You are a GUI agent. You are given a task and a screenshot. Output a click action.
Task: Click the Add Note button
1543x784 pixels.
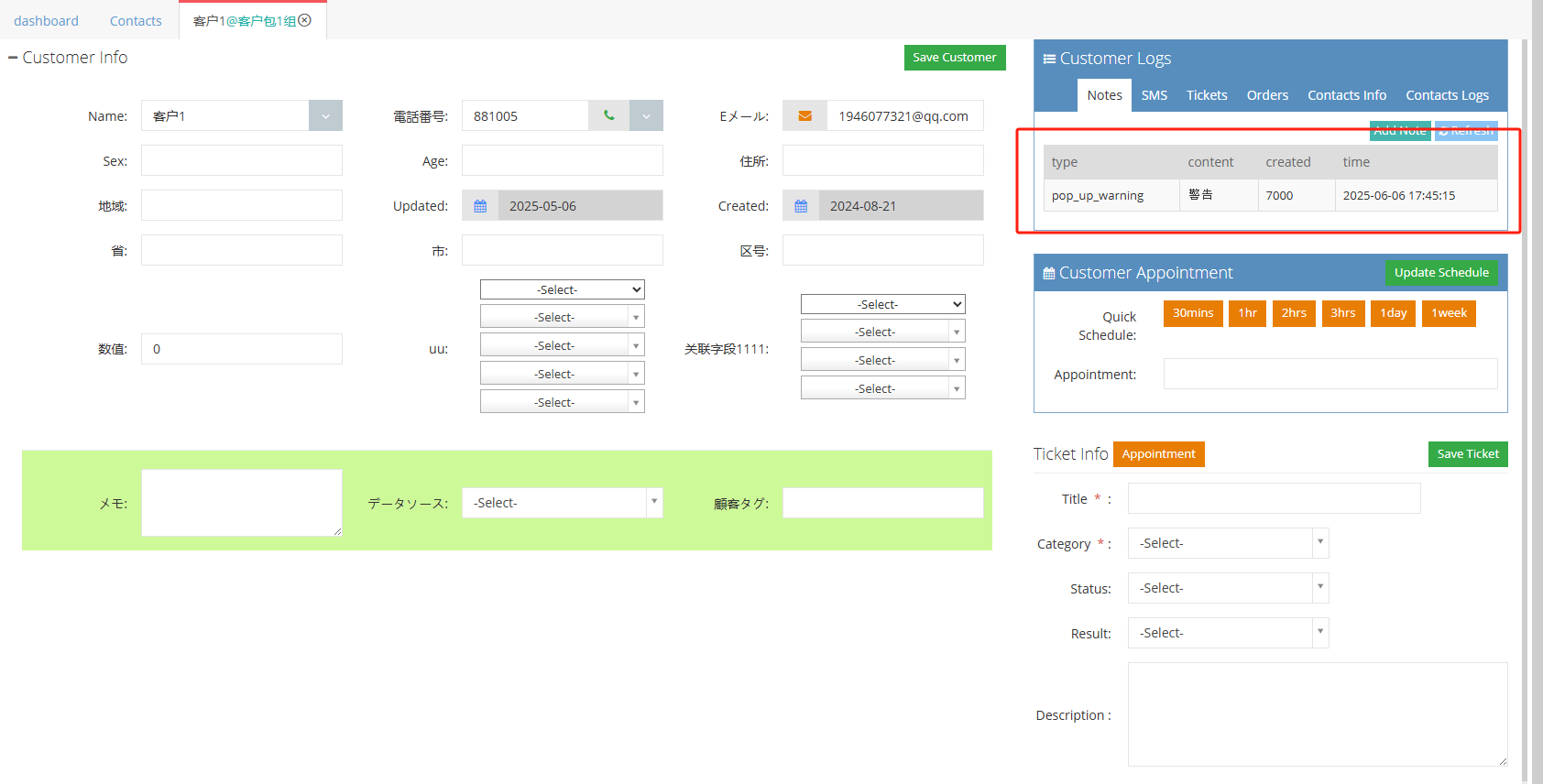point(1400,130)
